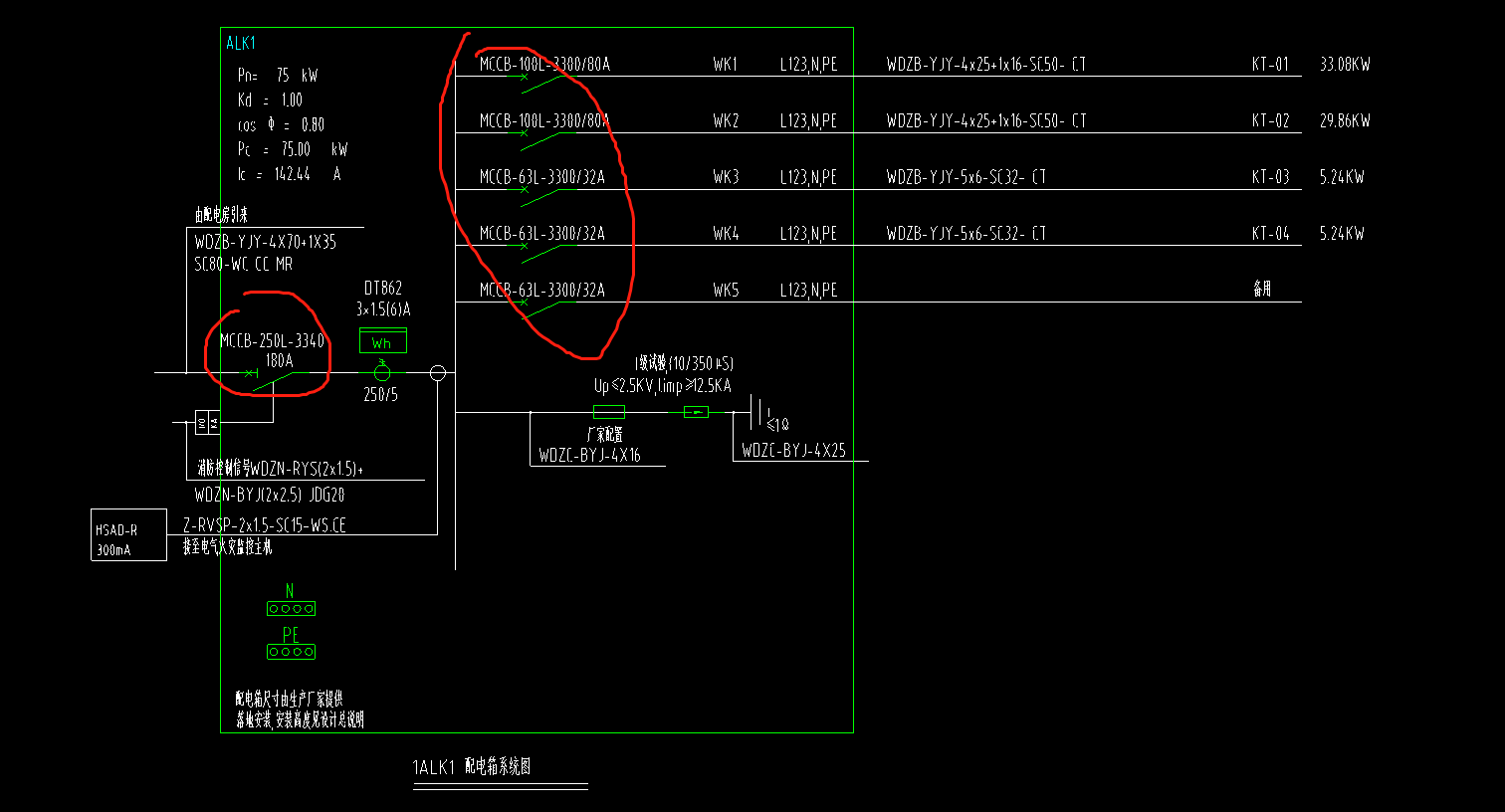Click WDZB-YJY-5x6-SC32- CT in WK3 row
This screenshot has width=1505, height=812.
(967, 178)
